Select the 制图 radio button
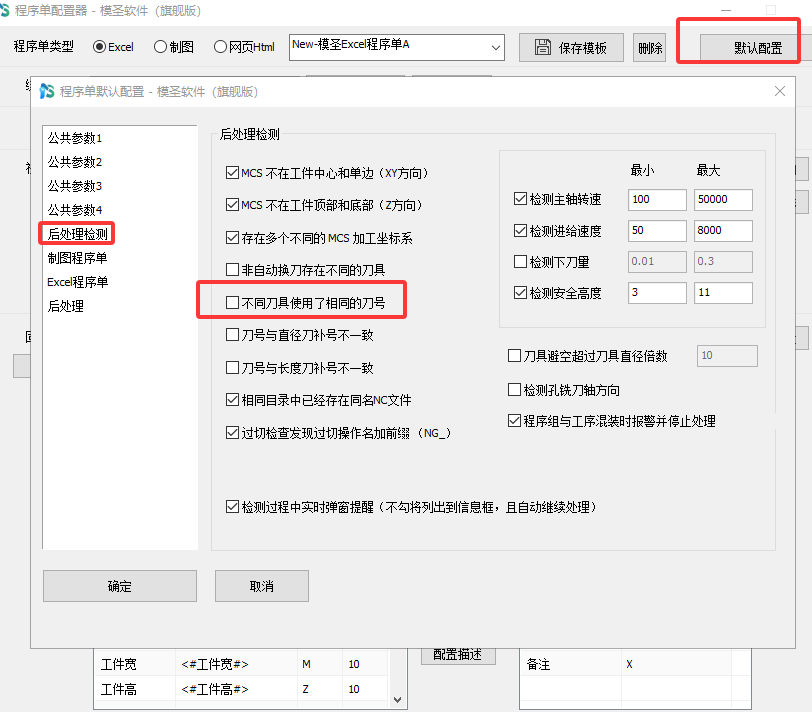Viewport: 812px width, 712px height. 161,47
